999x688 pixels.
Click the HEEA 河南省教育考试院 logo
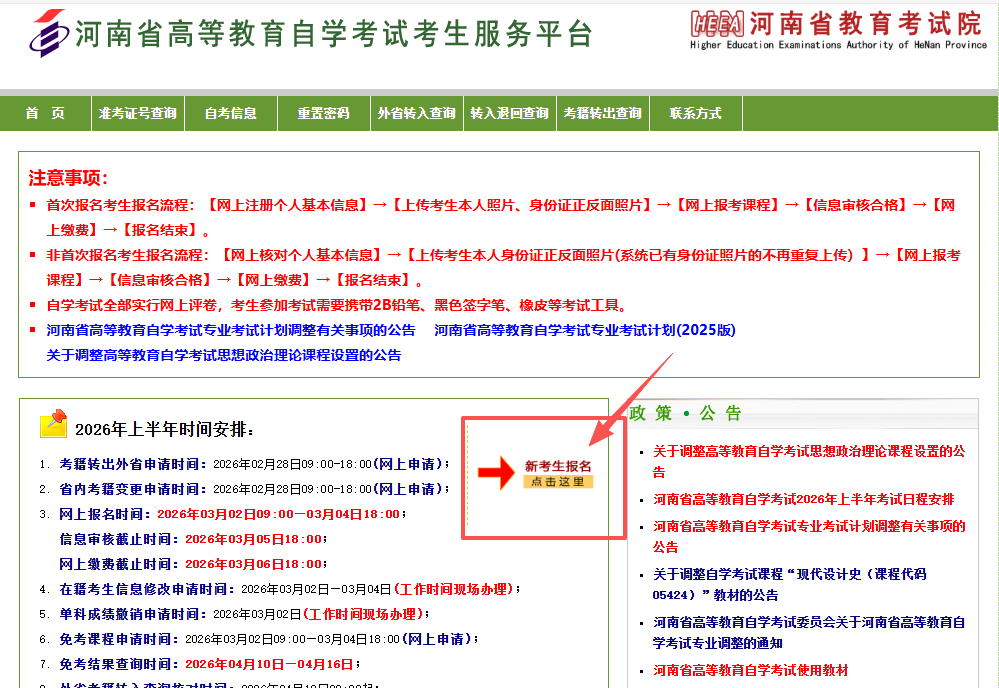tap(838, 31)
